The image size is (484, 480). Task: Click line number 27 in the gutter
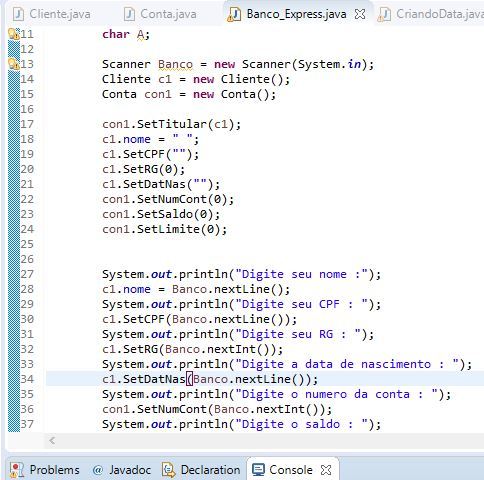27,274
